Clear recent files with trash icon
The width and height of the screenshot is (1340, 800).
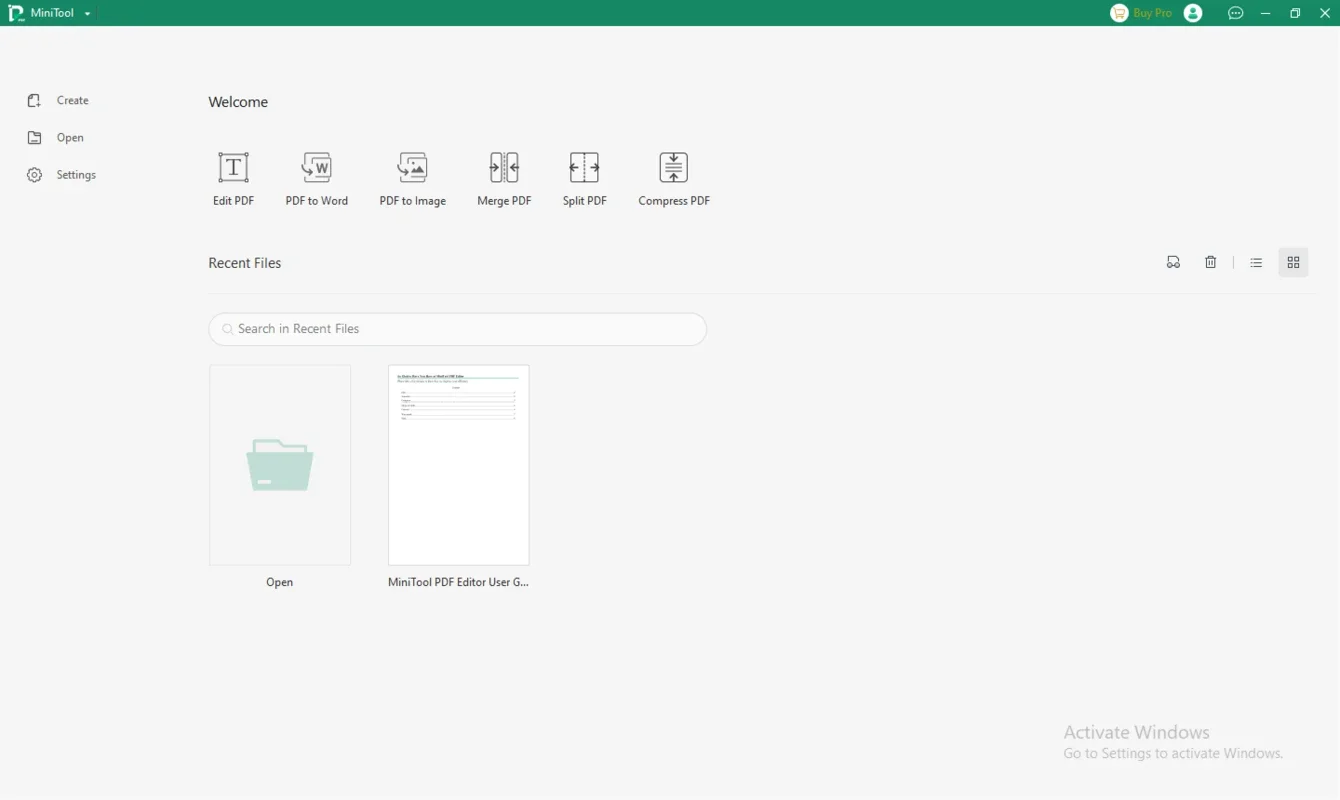tap(1210, 262)
